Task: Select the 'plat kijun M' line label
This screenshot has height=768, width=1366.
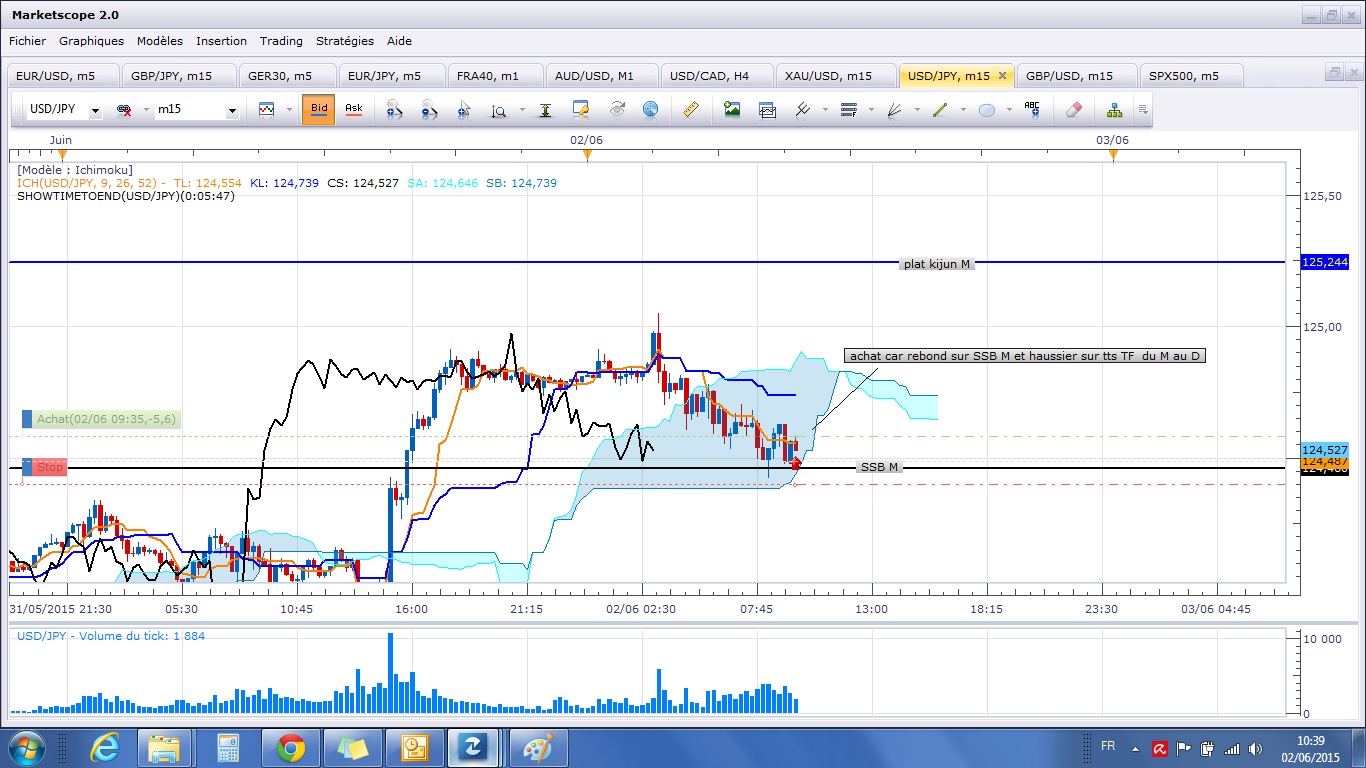Action: (x=936, y=264)
